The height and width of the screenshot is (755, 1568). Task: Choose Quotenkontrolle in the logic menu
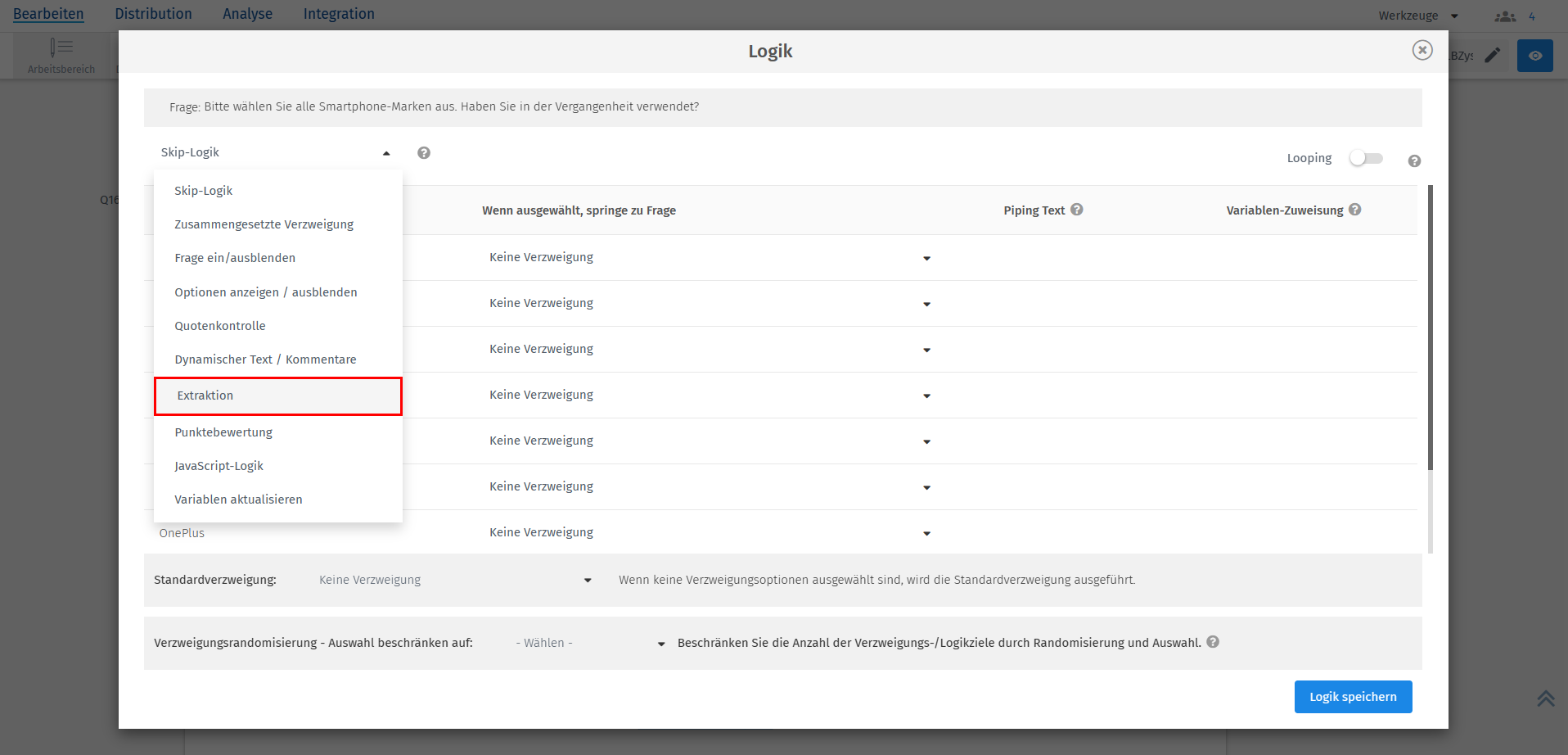click(x=220, y=326)
